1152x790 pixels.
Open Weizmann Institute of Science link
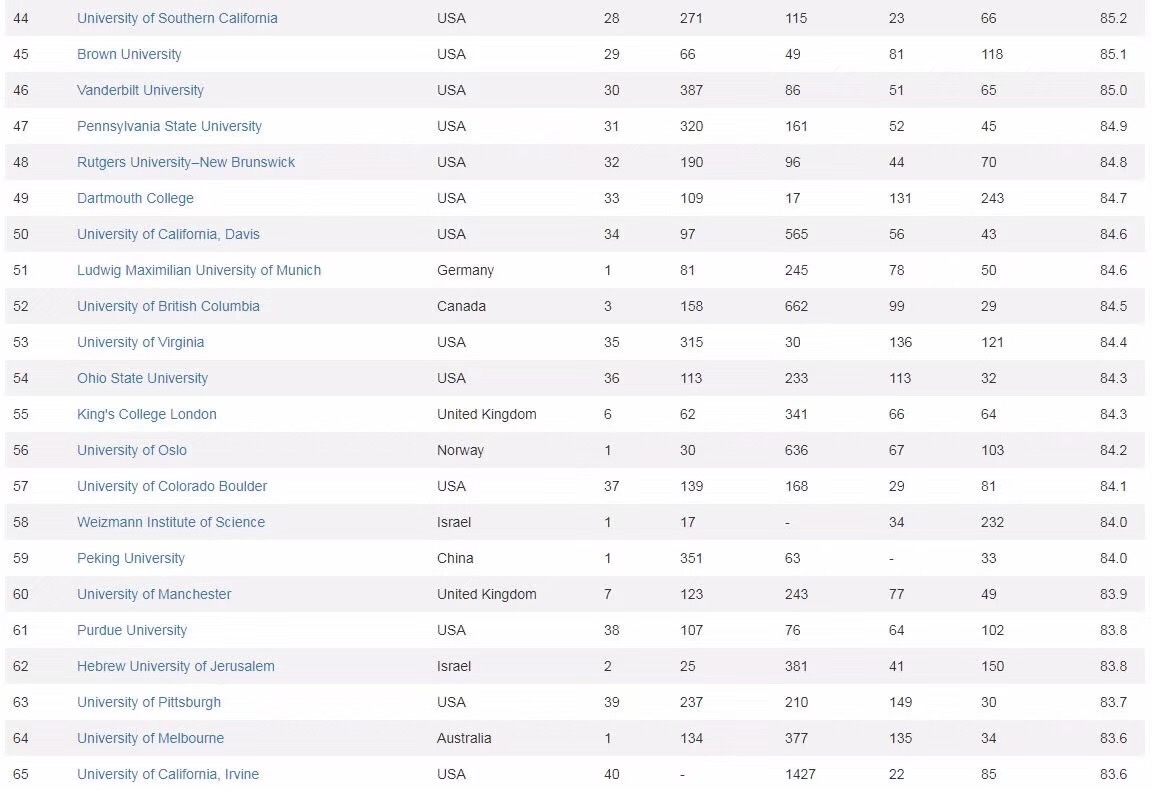click(x=171, y=522)
